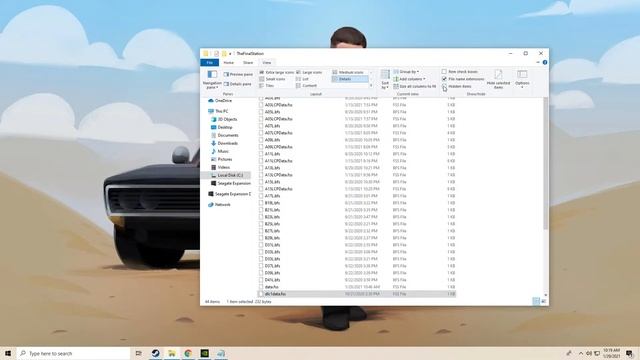Open the Options dropdown

522,79
